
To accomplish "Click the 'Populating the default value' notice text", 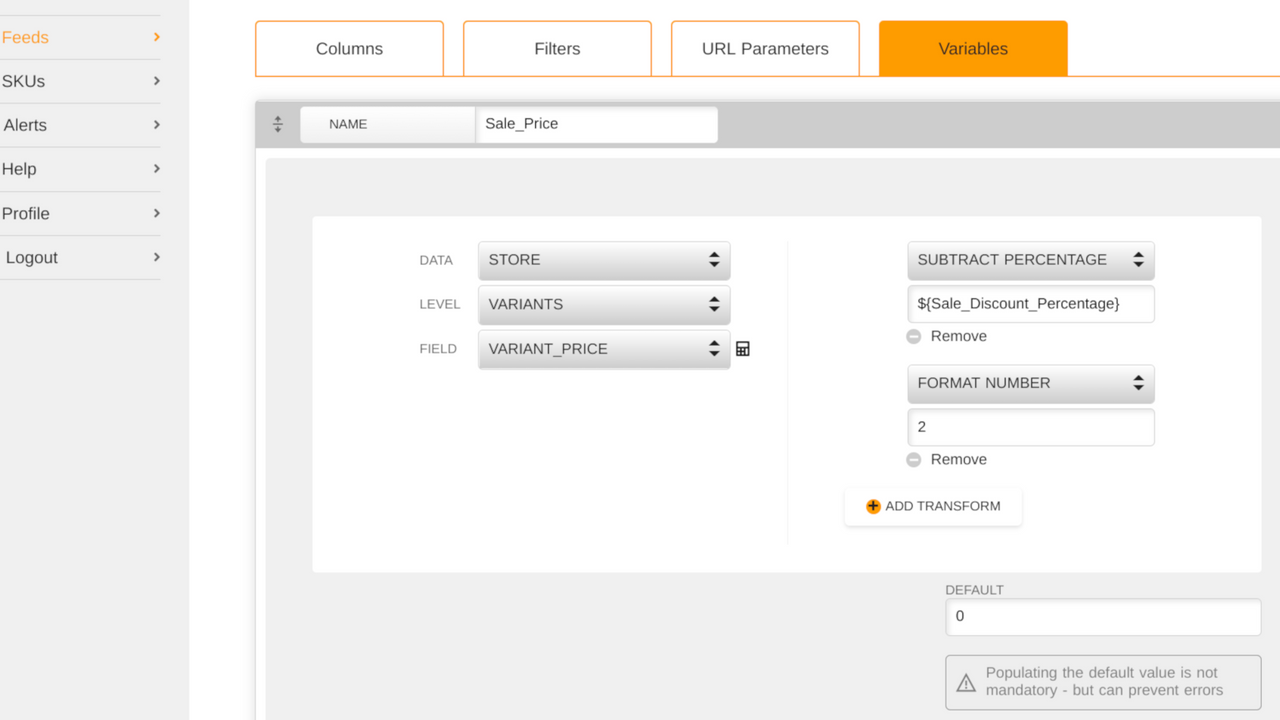I will [x=1104, y=682].
